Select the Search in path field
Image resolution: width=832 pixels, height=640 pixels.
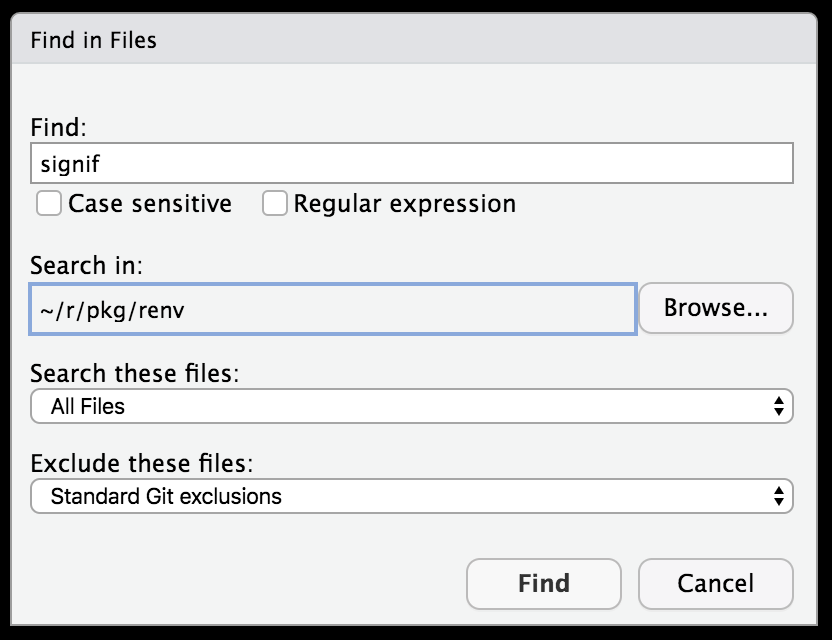(x=335, y=308)
